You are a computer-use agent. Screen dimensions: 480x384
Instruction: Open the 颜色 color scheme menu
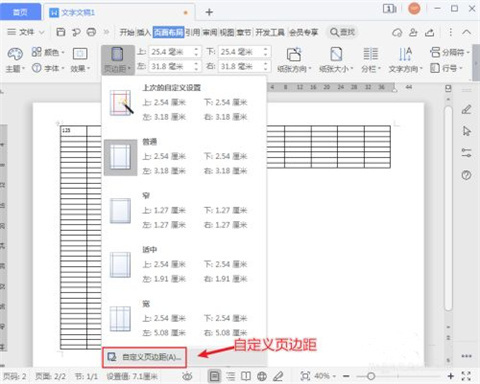[x=48, y=52]
